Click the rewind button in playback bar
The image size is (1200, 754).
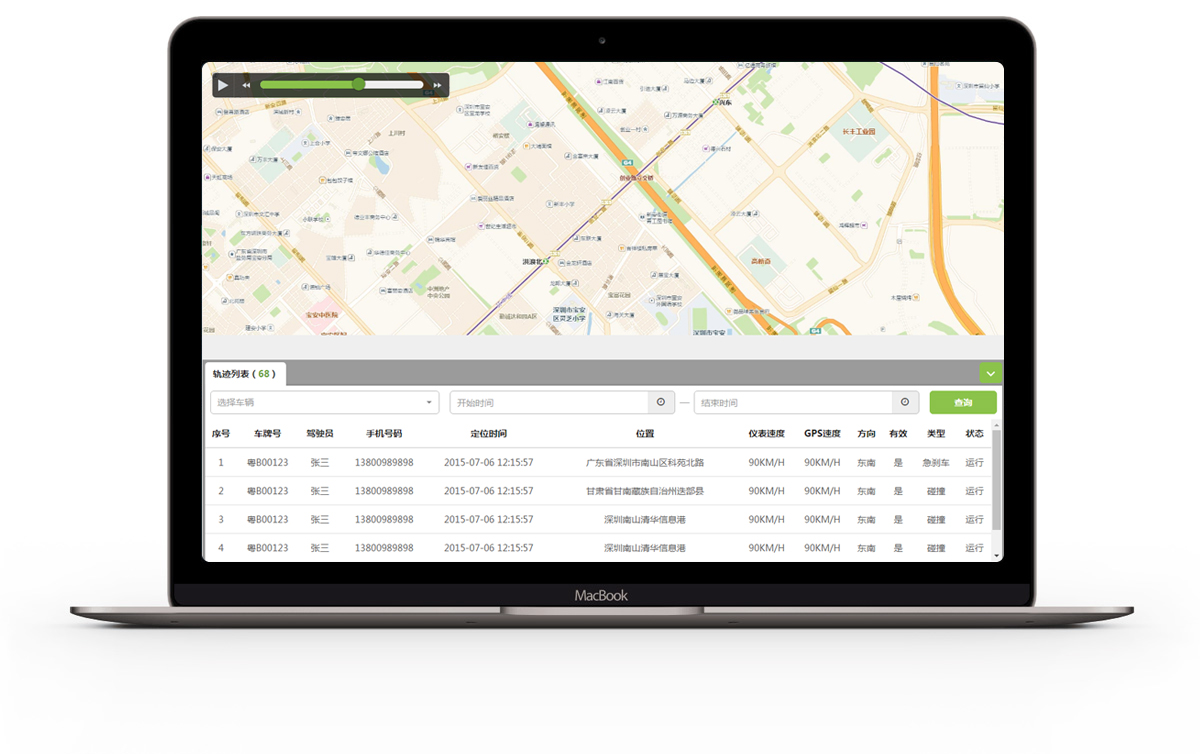pyautogui.click(x=246, y=85)
